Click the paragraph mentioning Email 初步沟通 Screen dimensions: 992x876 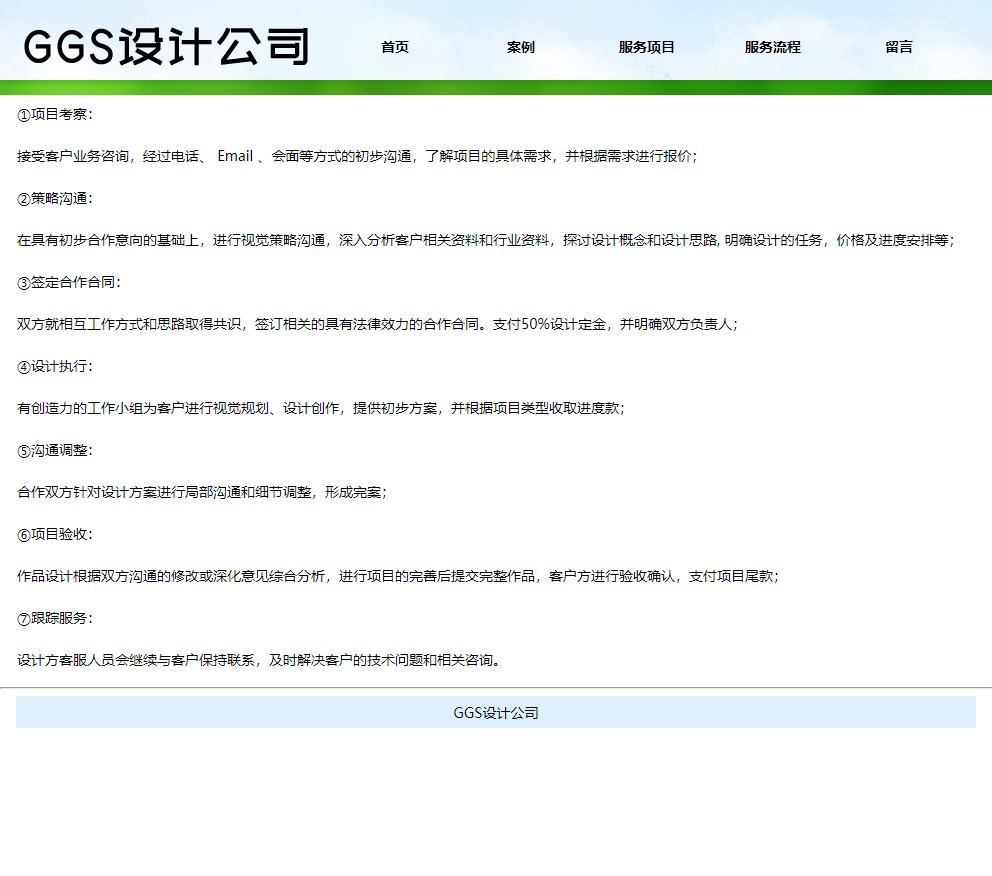357,156
